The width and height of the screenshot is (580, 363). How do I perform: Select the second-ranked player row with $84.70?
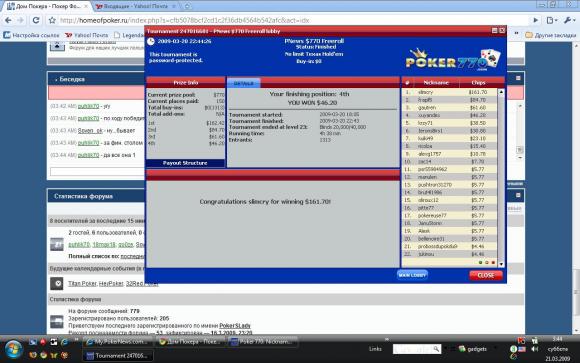tap(449, 100)
